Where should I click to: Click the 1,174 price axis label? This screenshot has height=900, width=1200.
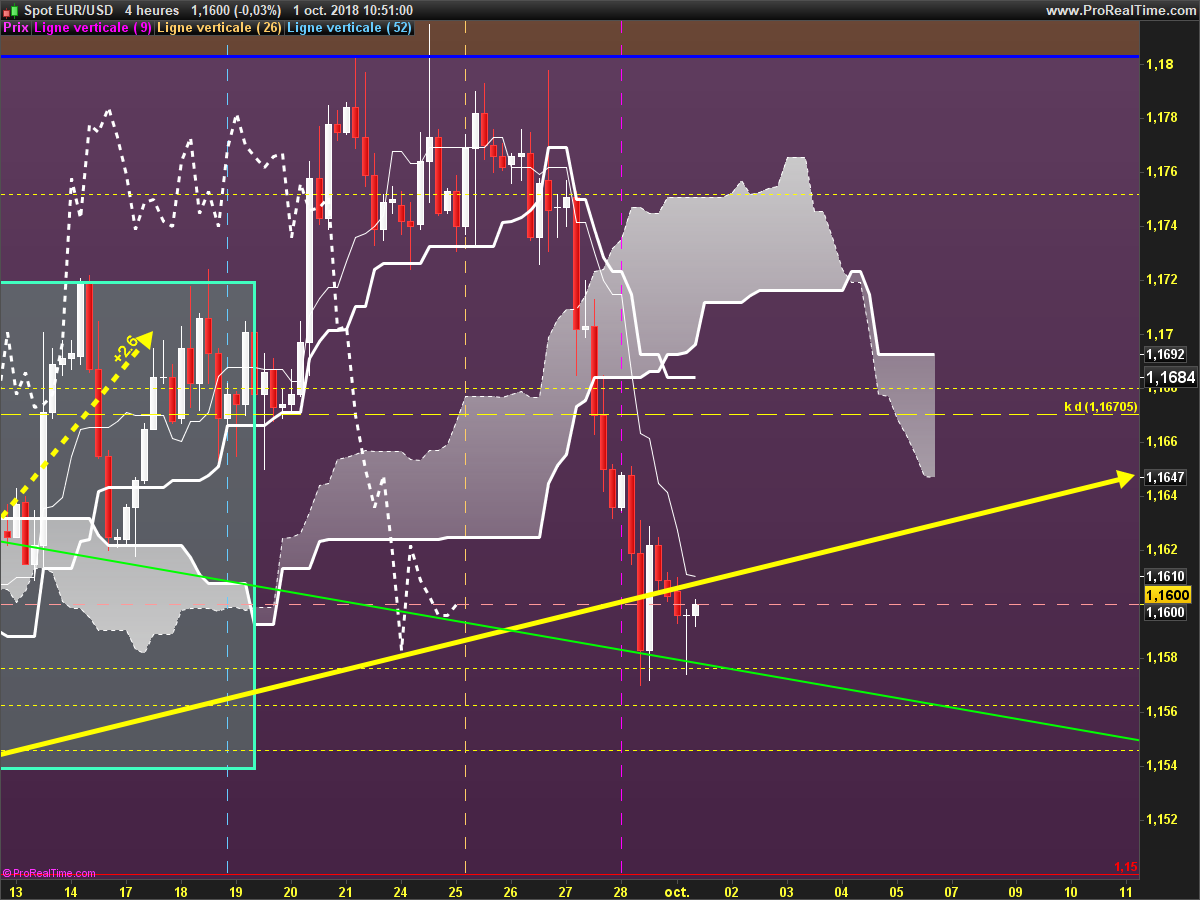coord(1162,226)
